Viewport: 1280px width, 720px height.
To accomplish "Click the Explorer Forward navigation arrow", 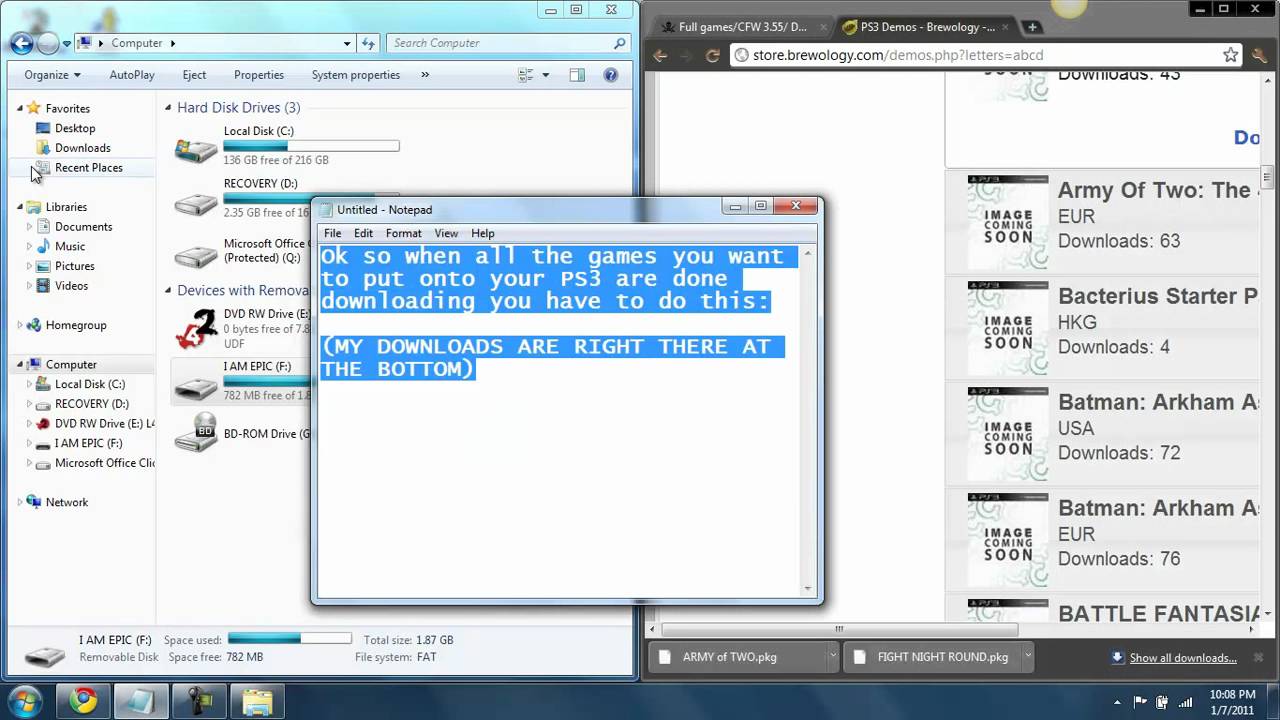I will coord(47,43).
